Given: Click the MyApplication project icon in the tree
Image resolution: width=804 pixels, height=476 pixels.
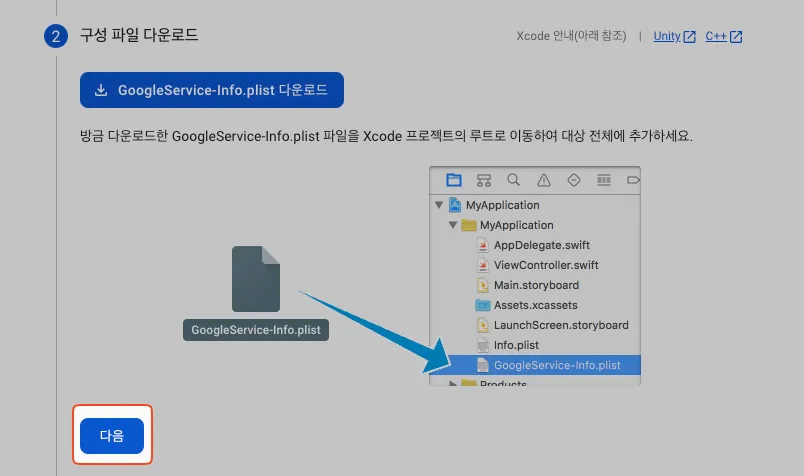Looking at the screenshot, I should point(455,205).
